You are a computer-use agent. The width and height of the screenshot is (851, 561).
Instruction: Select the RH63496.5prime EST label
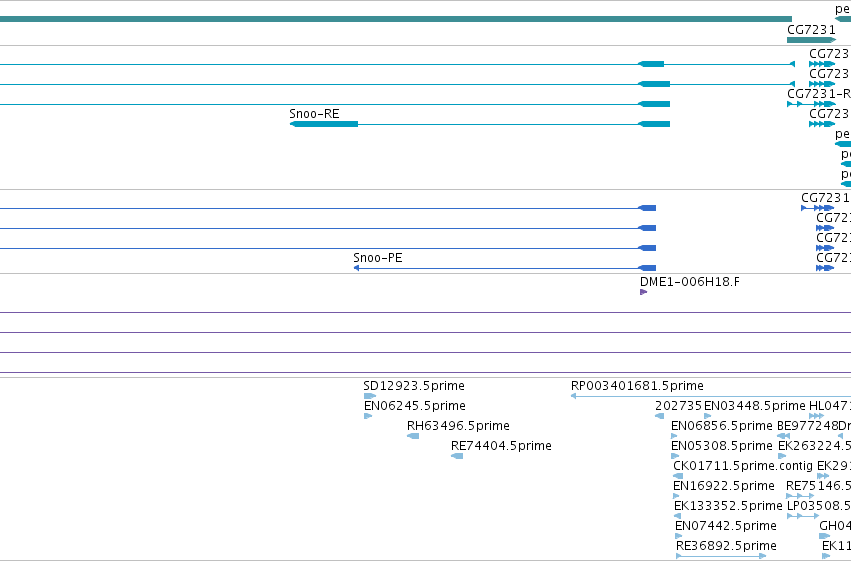(458, 426)
